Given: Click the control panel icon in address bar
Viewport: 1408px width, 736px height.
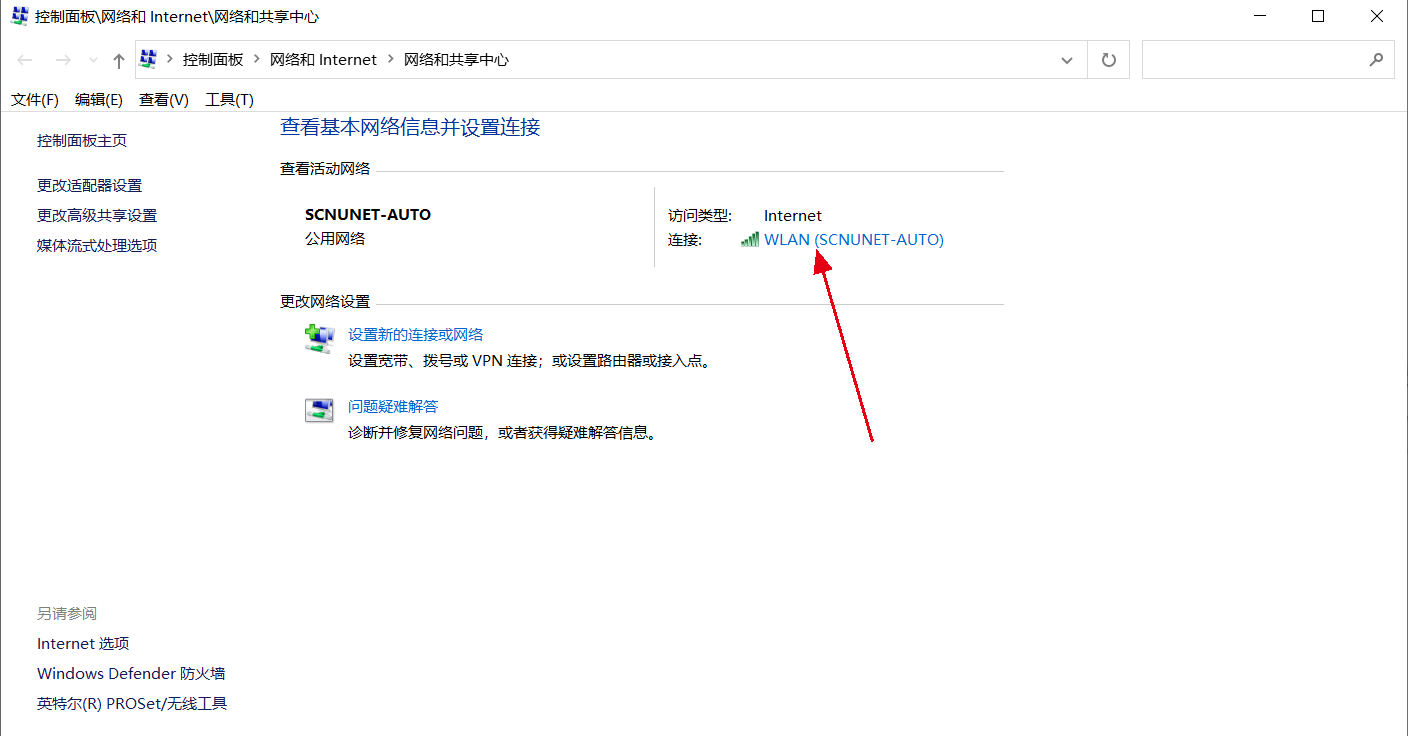Looking at the screenshot, I should pos(148,59).
